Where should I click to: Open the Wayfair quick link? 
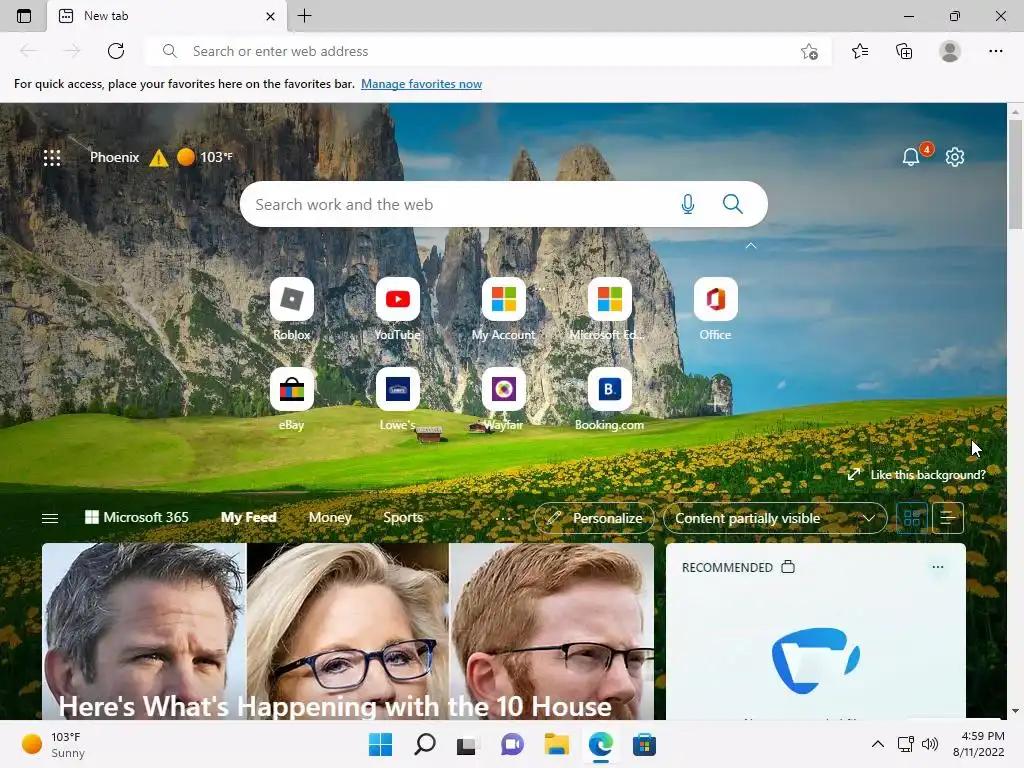504,399
